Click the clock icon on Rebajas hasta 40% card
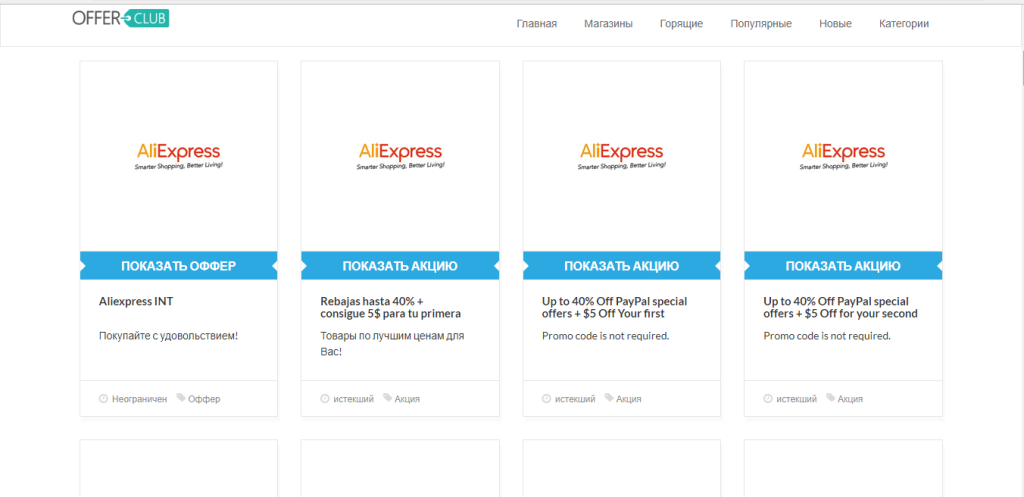This screenshot has height=497, width=1024. (325, 398)
